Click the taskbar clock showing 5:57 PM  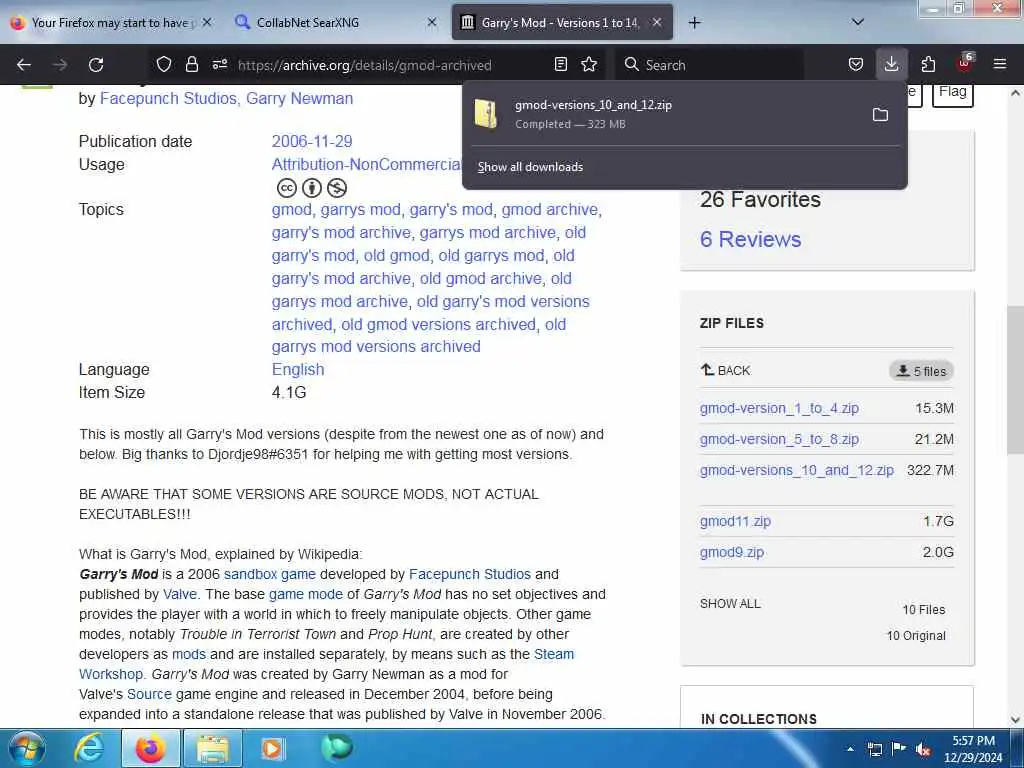(x=973, y=749)
